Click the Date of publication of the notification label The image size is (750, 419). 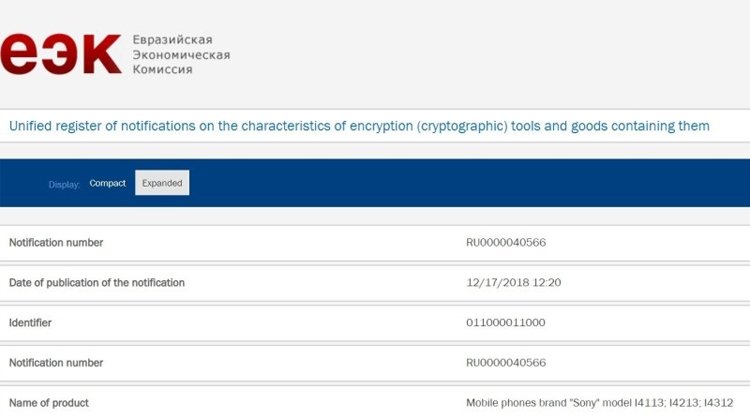click(97, 283)
